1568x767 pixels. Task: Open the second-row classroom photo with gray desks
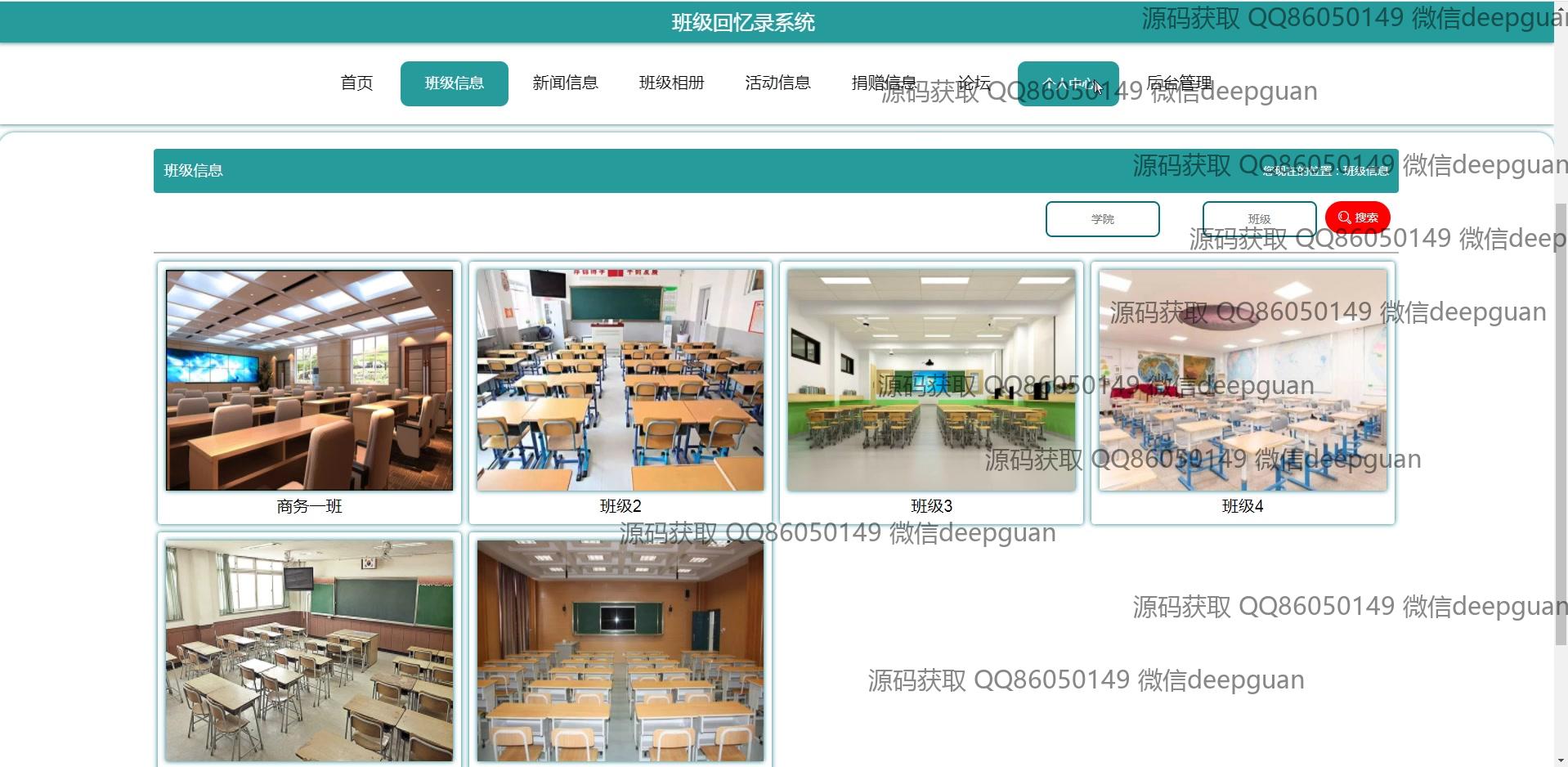[x=309, y=650]
